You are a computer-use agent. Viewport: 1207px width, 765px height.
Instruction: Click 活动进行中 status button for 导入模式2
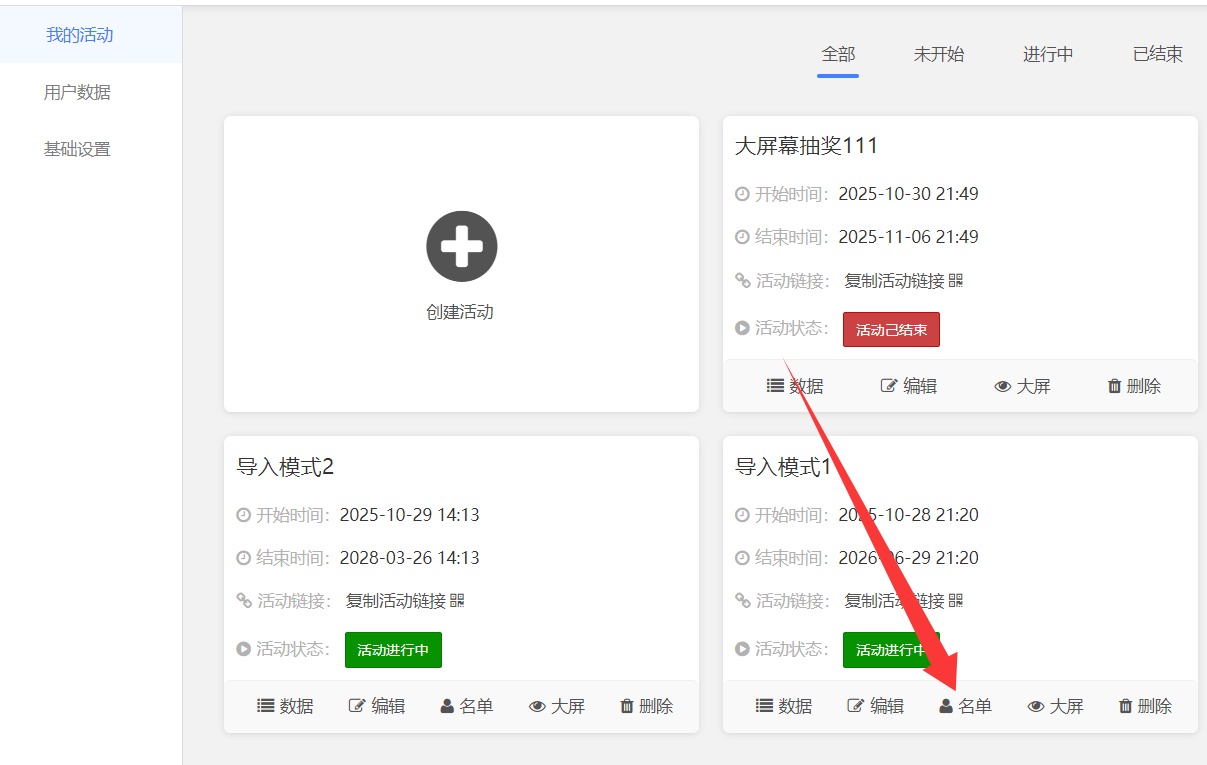pos(393,650)
